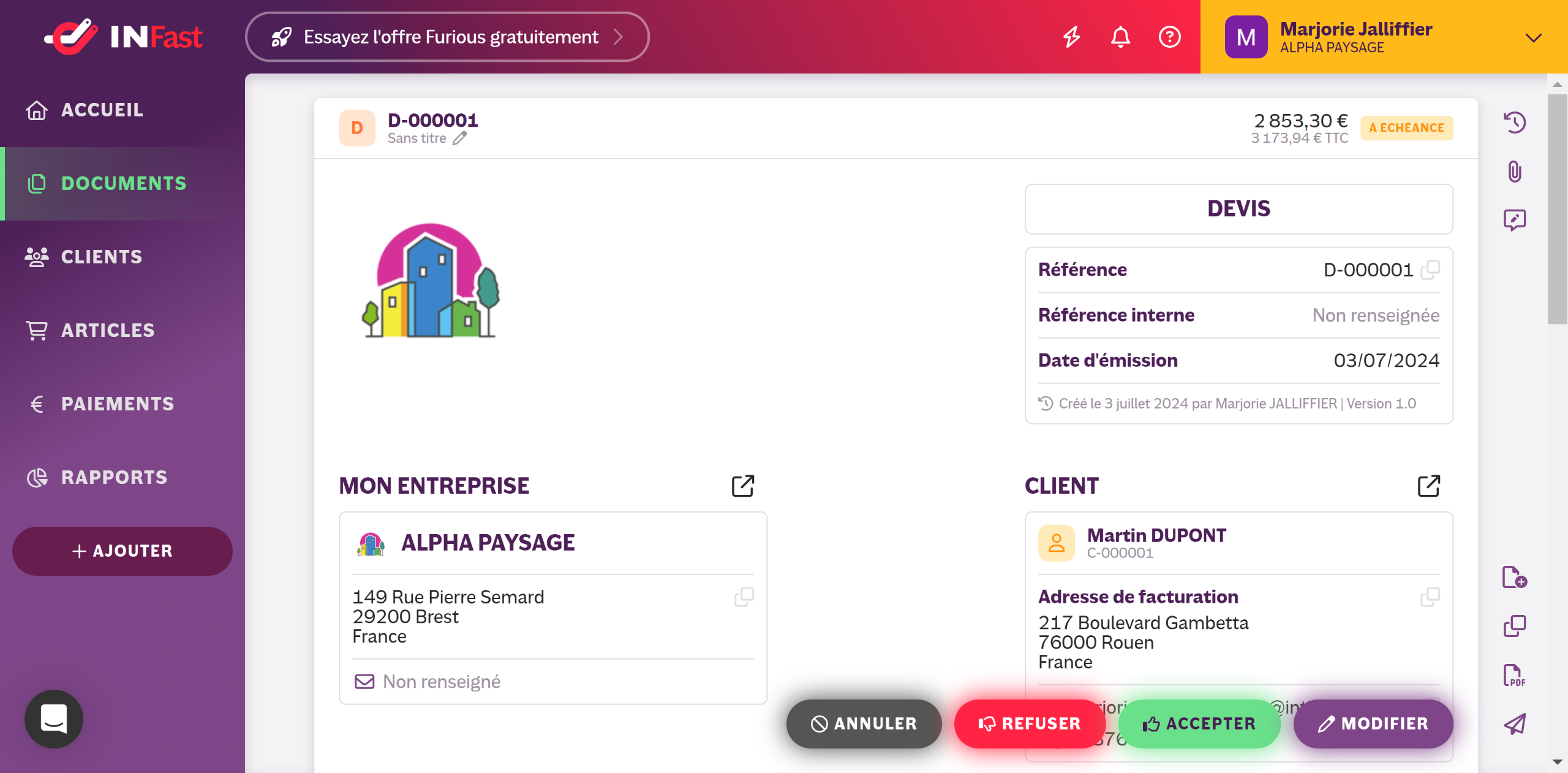1568x773 pixels.
Task: Click the send paper plane icon
Action: [x=1514, y=724]
